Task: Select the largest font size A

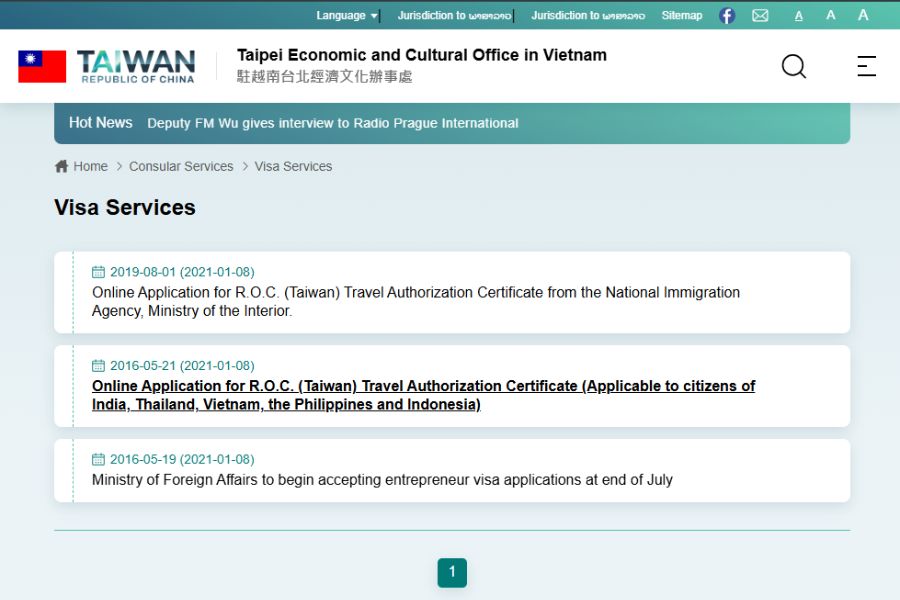Action: point(863,15)
